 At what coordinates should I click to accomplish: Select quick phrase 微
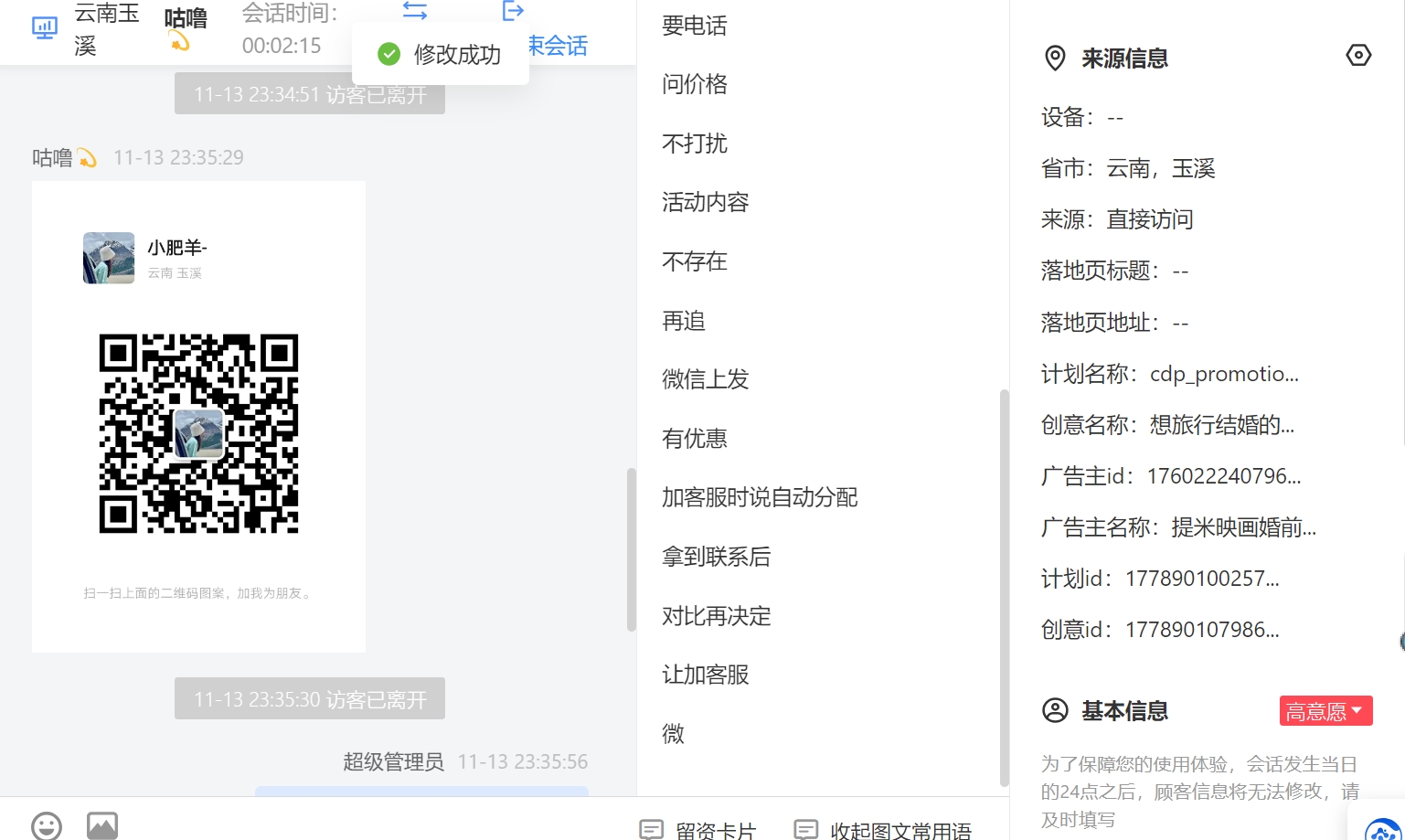[673, 734]
